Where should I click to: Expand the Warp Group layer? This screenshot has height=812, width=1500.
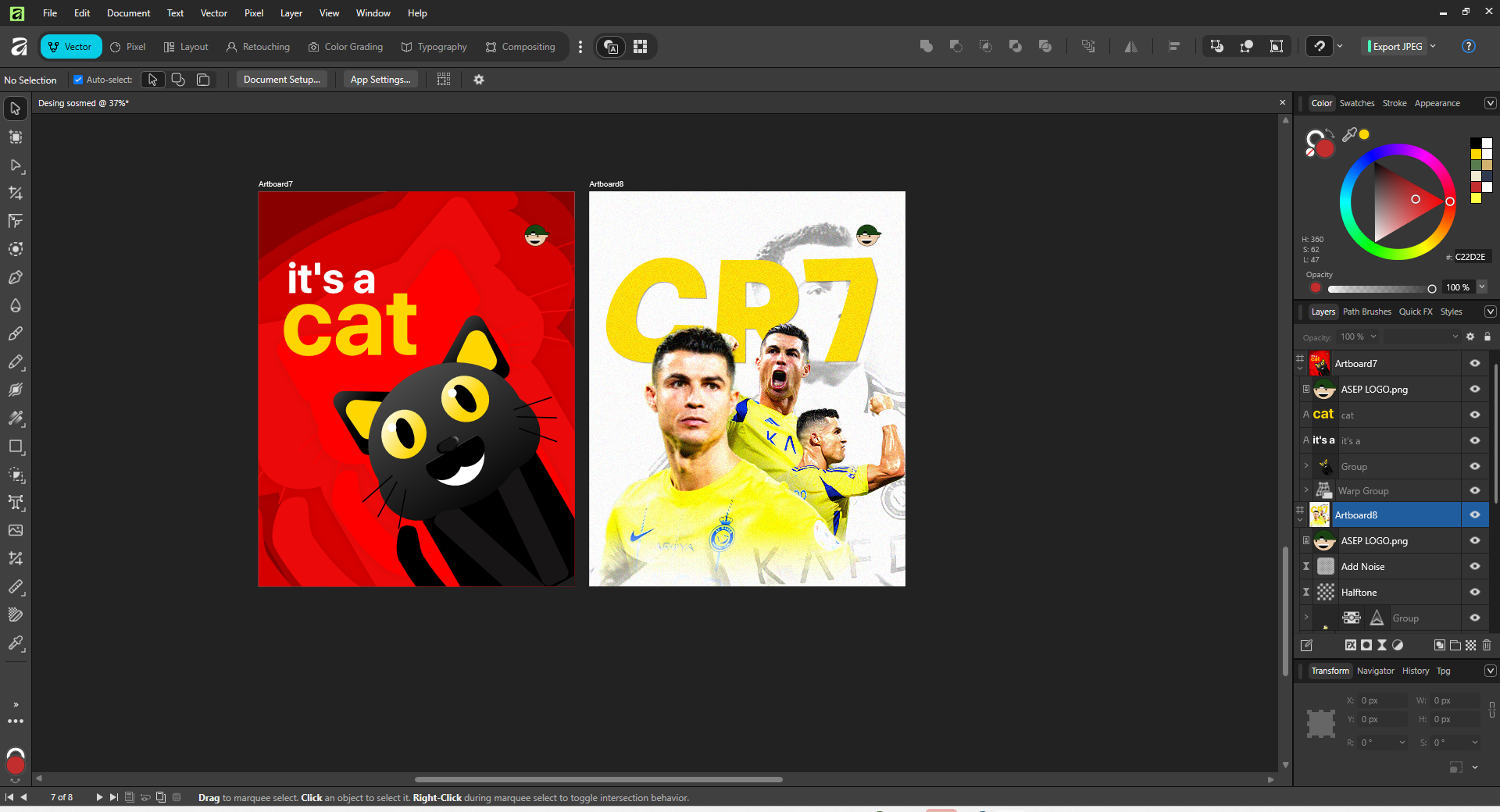tap(1305, 490)
